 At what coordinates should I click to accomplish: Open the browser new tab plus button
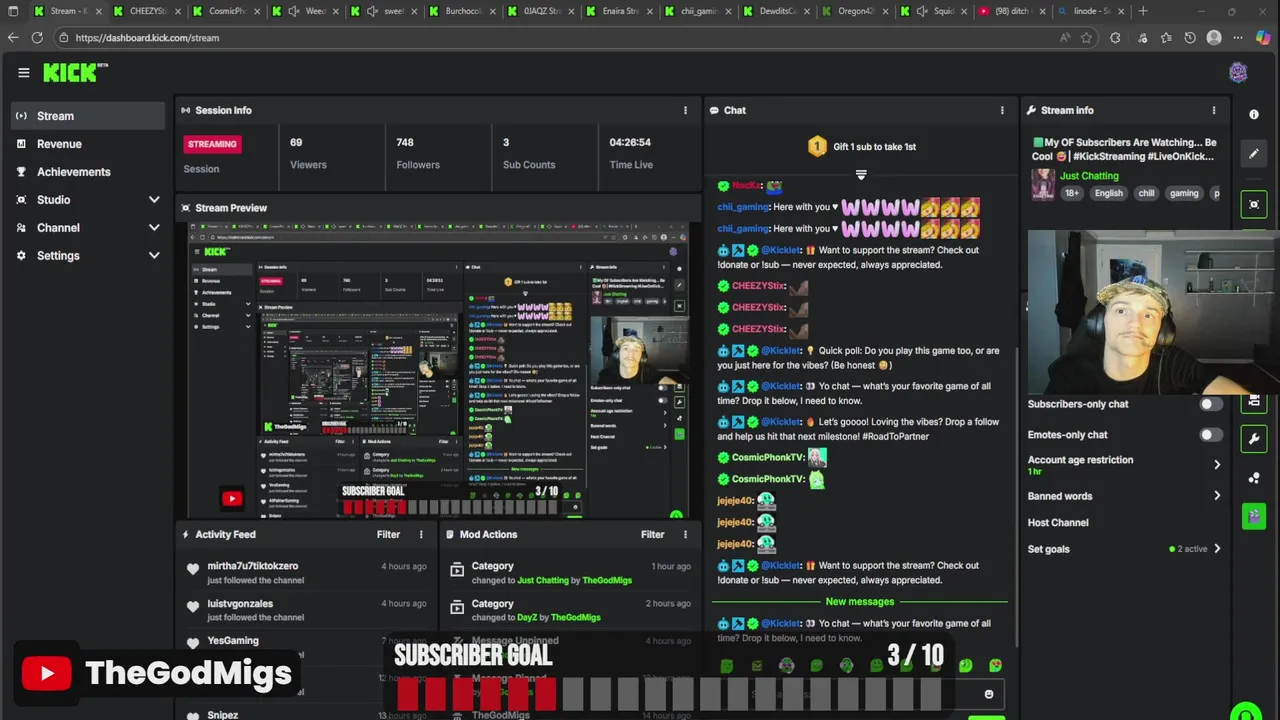(1143, 11)
